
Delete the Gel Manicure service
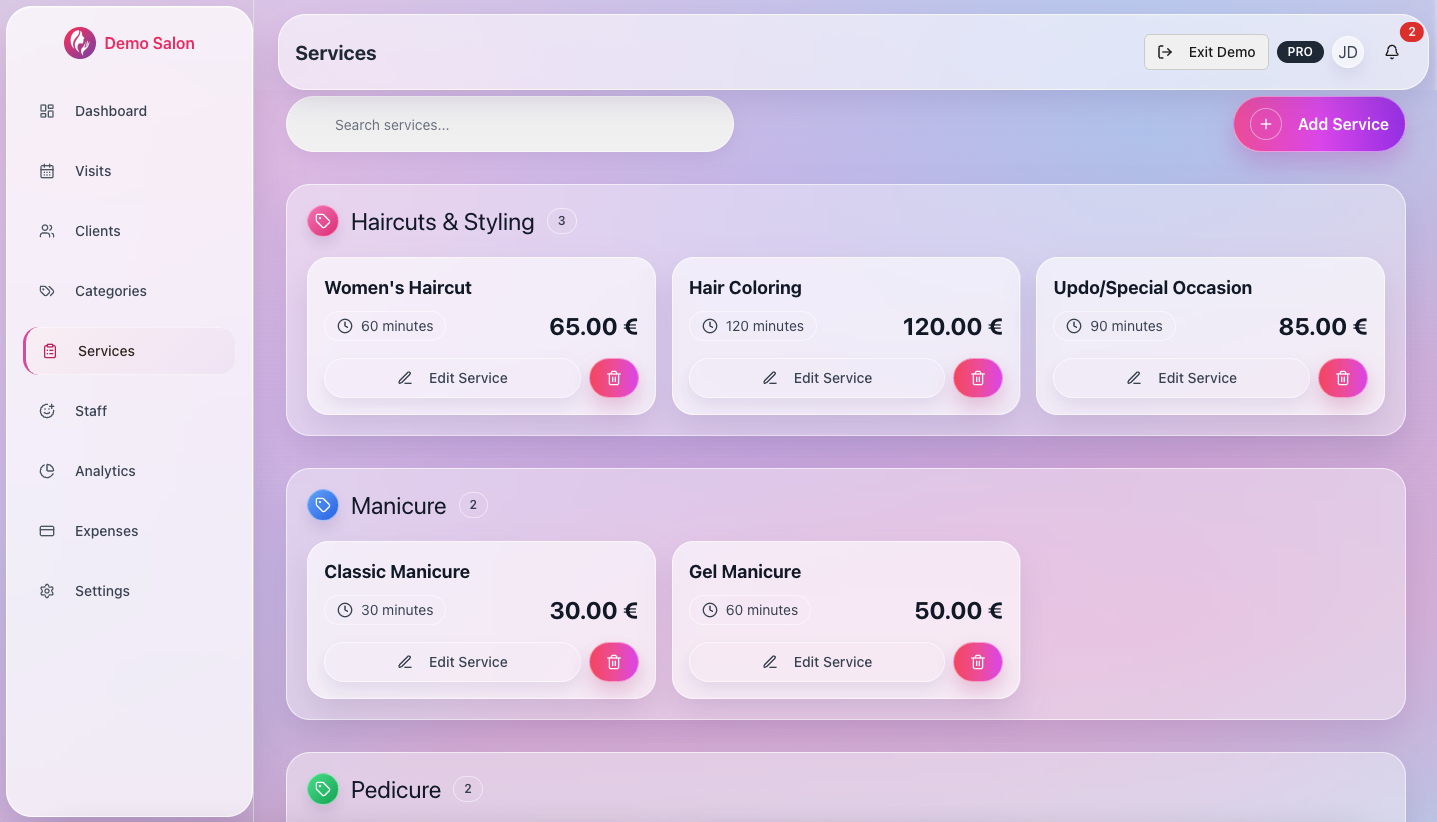pos(978,662)
